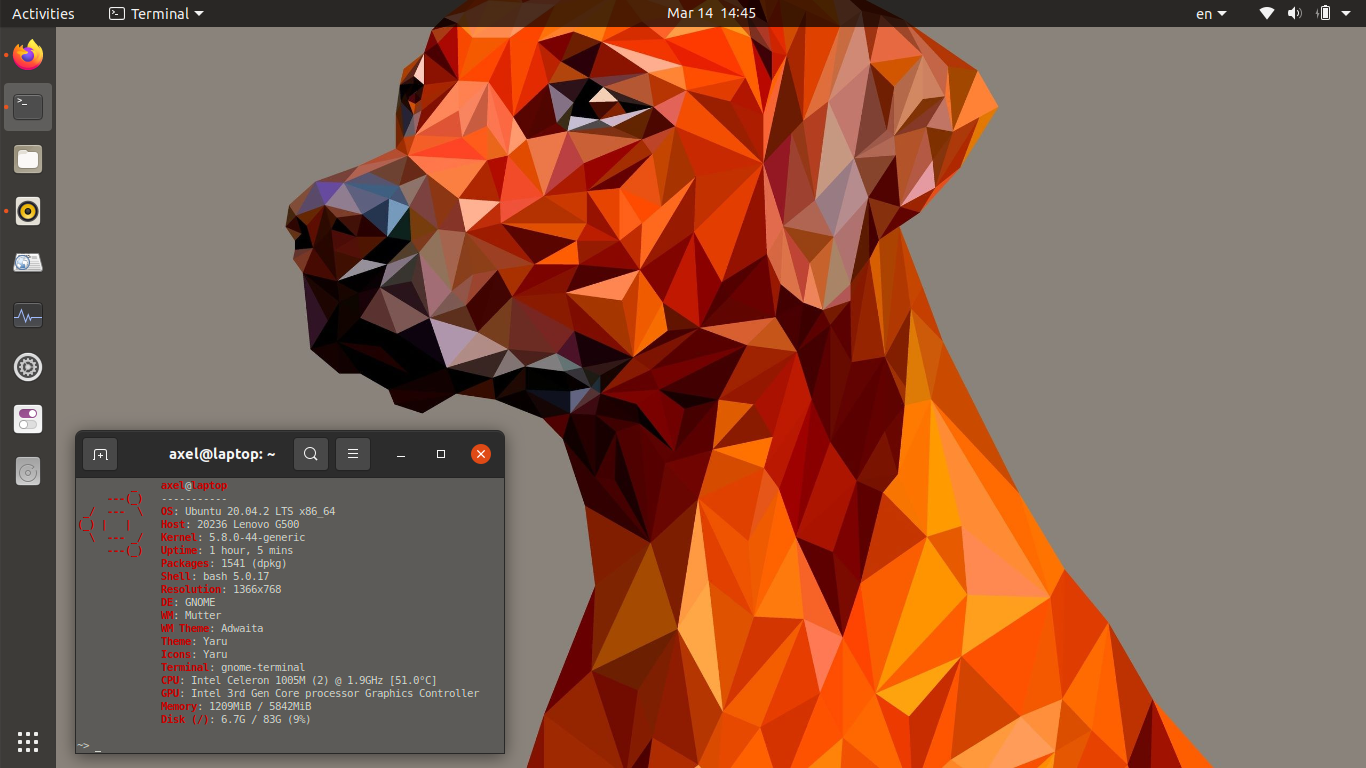This screenshot has height=768, width=1366.
Task: Show Applications grid at the dock bottom
Action: coord(28,741)
